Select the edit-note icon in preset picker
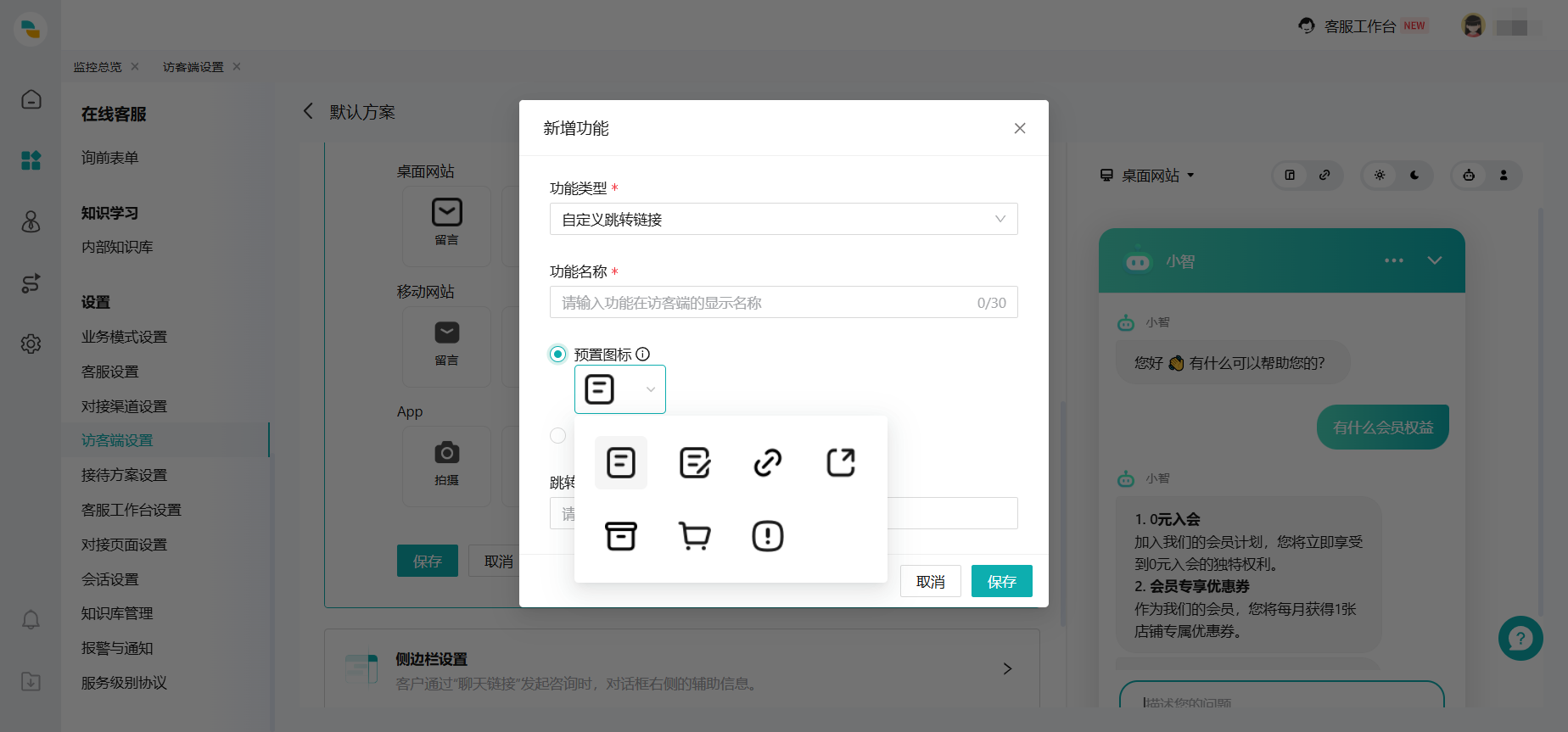 tap(695, 462)
